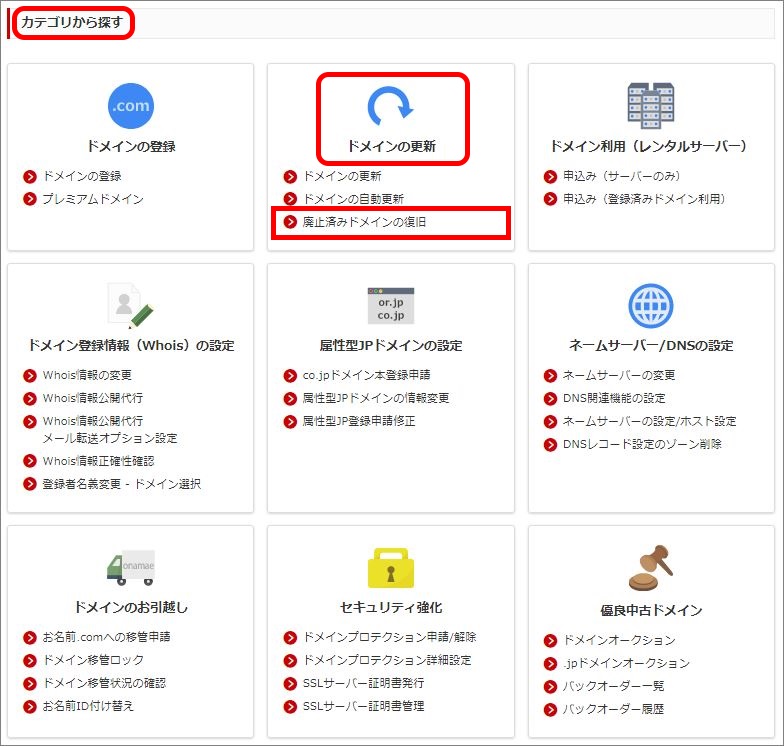The image size is (784, 746).
Task: Click the yellow padlock security icon
Action: tap(390, 568)
